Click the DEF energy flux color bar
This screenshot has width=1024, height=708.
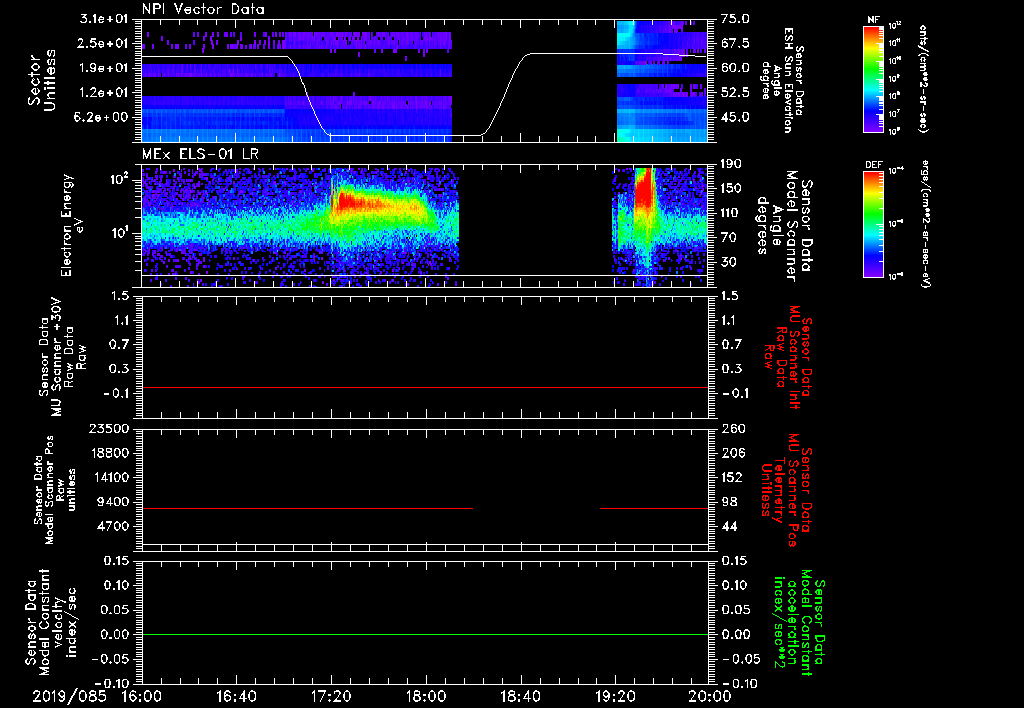[873, 224]
